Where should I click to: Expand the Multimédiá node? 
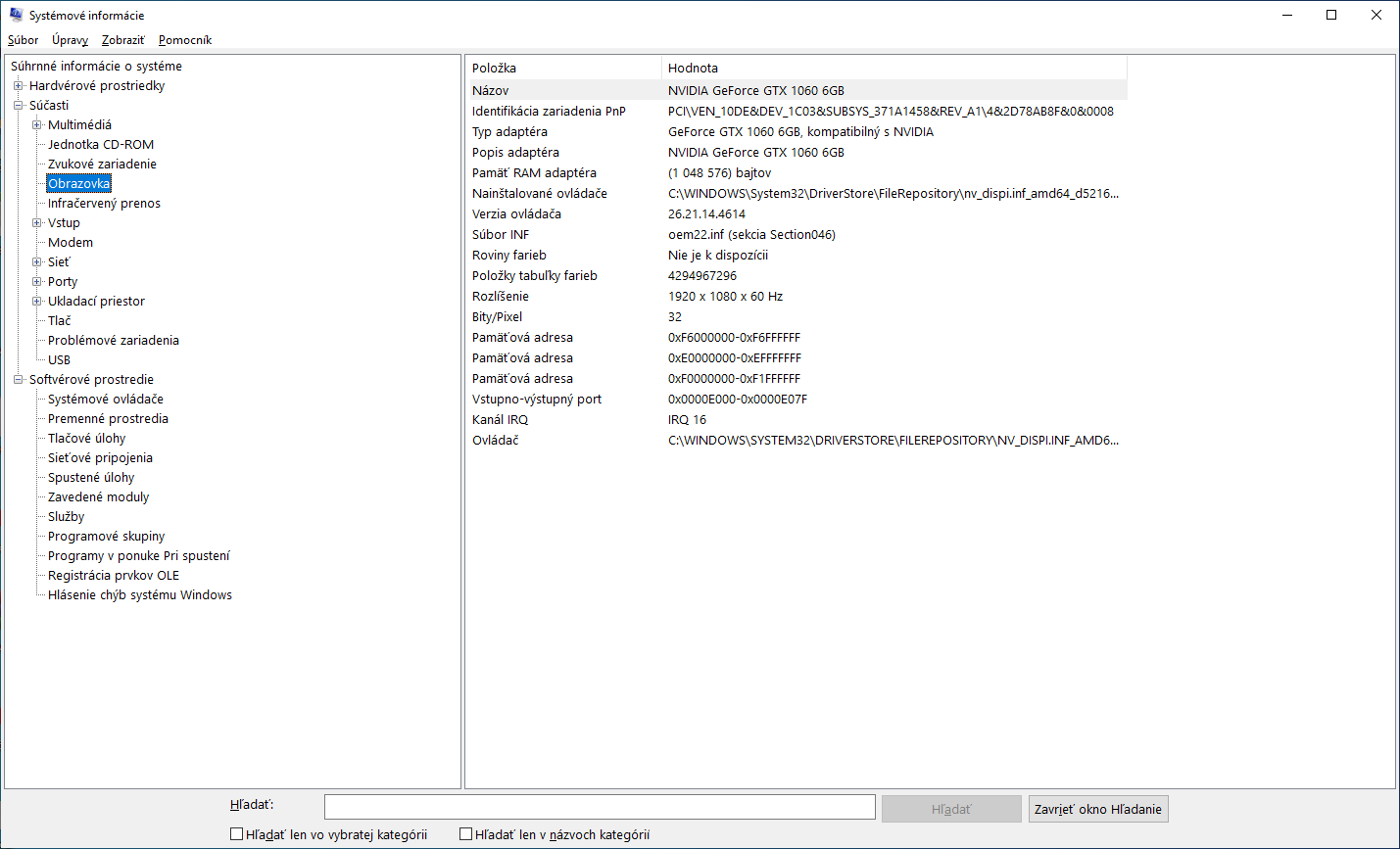[x=36, y=124]
